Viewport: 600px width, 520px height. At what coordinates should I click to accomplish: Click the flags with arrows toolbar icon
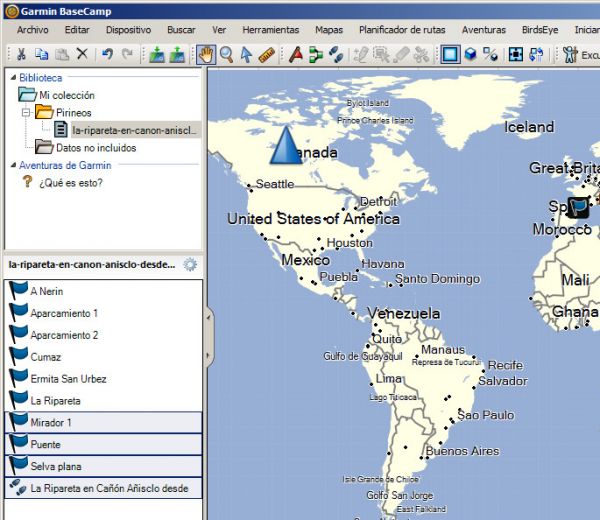pyautogui.click(x=536, y=55)
